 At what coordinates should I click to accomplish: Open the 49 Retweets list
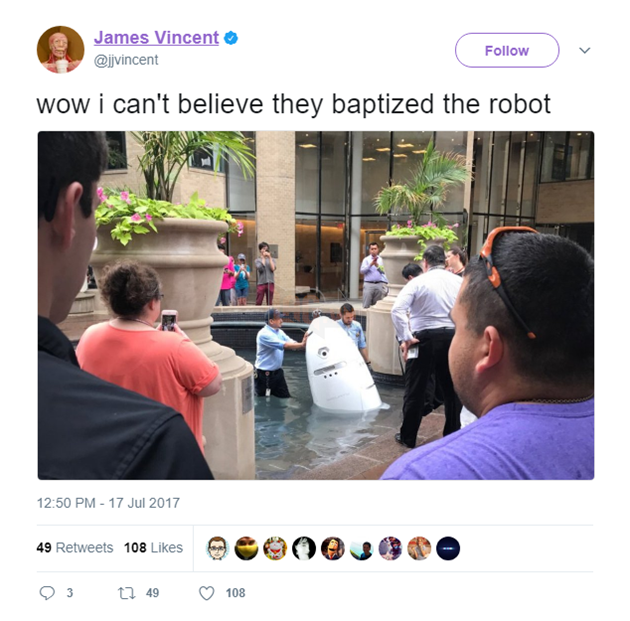click(75, 547)
